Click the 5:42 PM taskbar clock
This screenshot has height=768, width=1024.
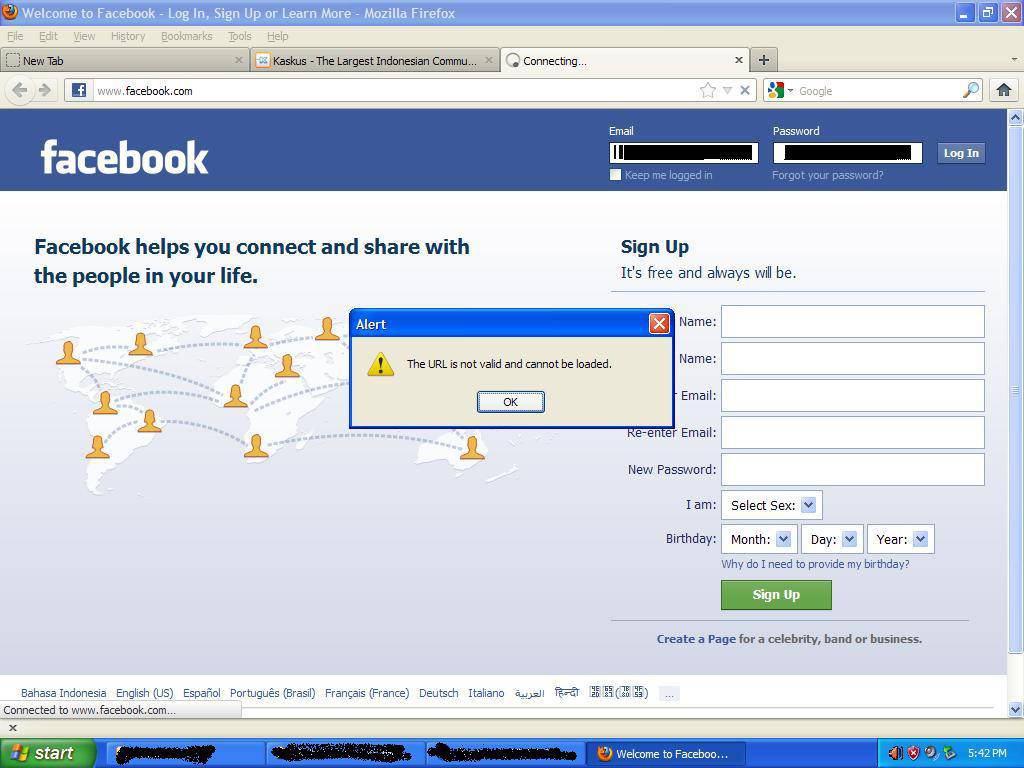(987, 753)
